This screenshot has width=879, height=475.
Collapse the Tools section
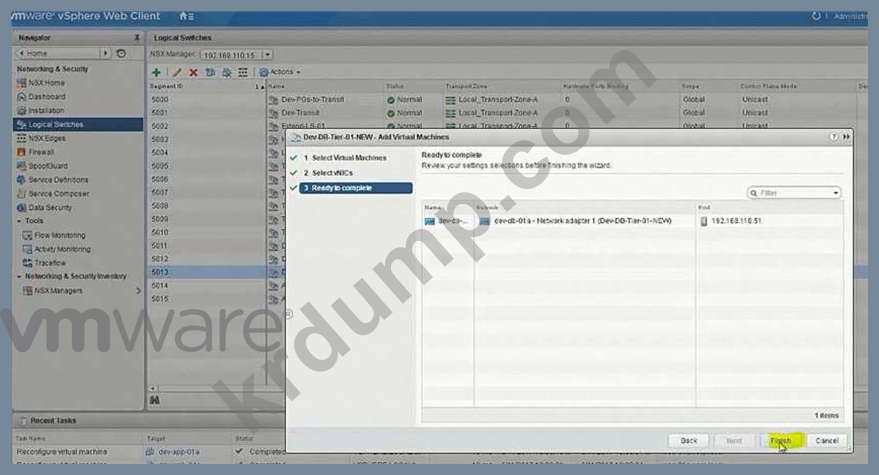[x=19, y=221]
